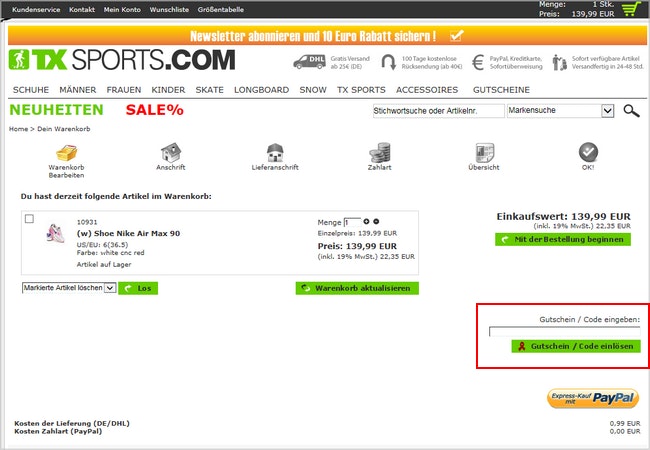Click the Gutschein / Code einlösen button

(576, 346)
